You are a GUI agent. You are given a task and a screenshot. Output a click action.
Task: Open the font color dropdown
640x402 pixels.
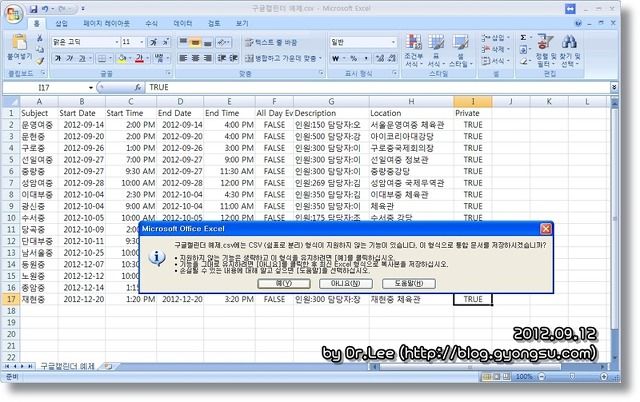pos(147,59)
